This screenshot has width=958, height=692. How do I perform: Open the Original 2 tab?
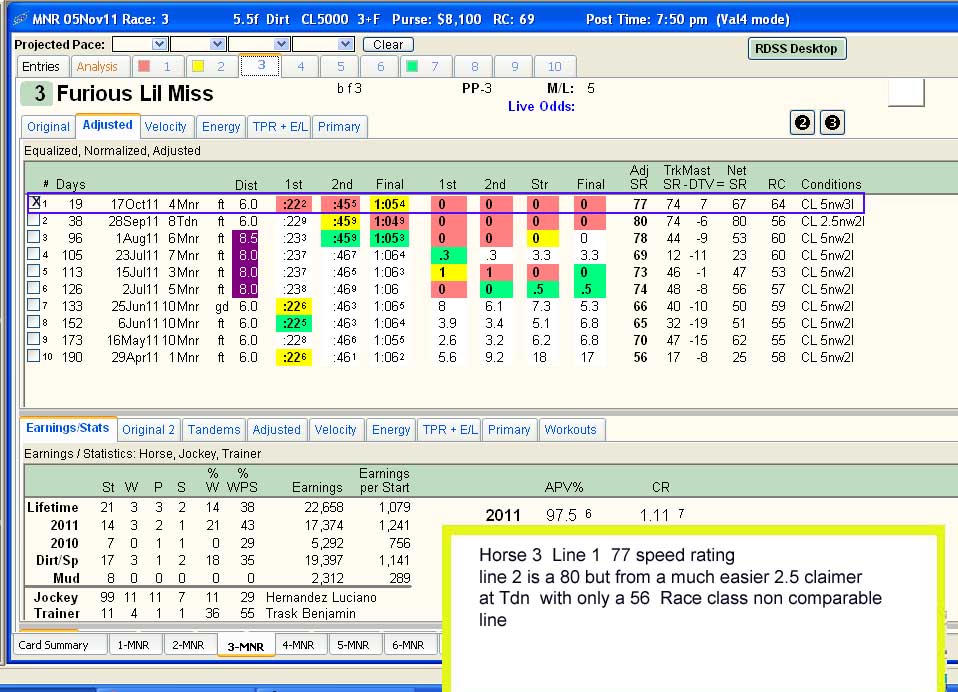(x=148, y=429)
